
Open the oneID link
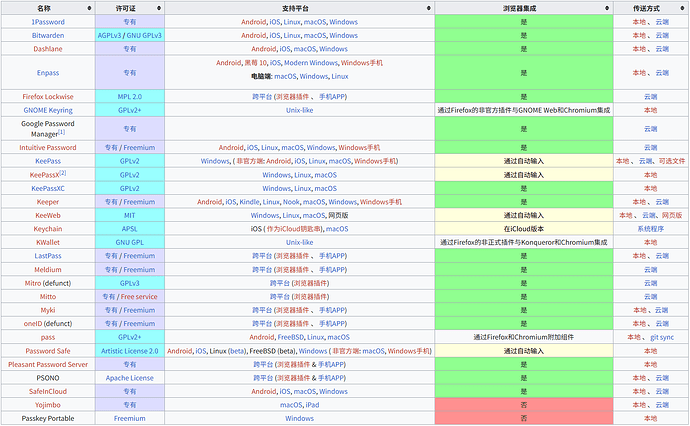click(x=33, y=324)
